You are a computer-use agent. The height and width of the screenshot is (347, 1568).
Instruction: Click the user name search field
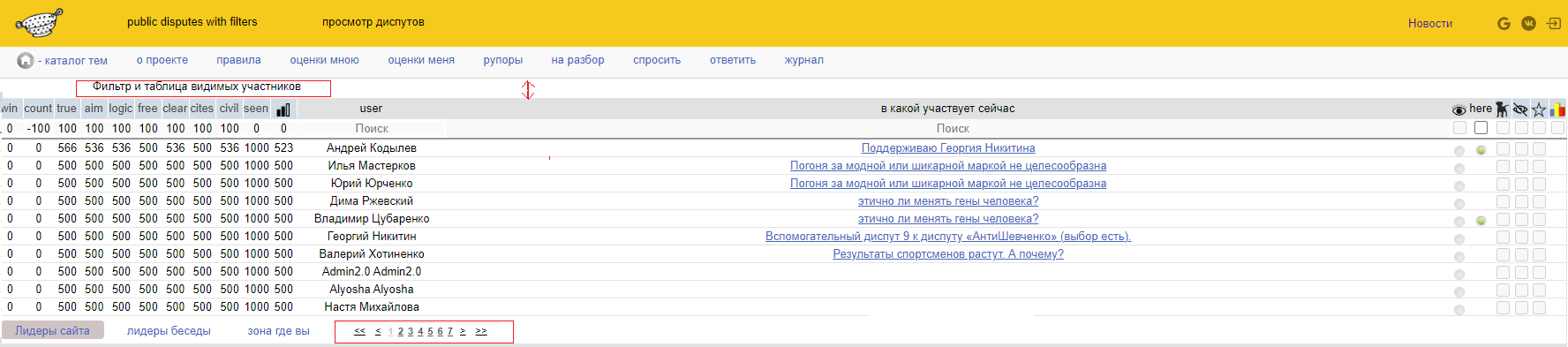pos(372,128)
